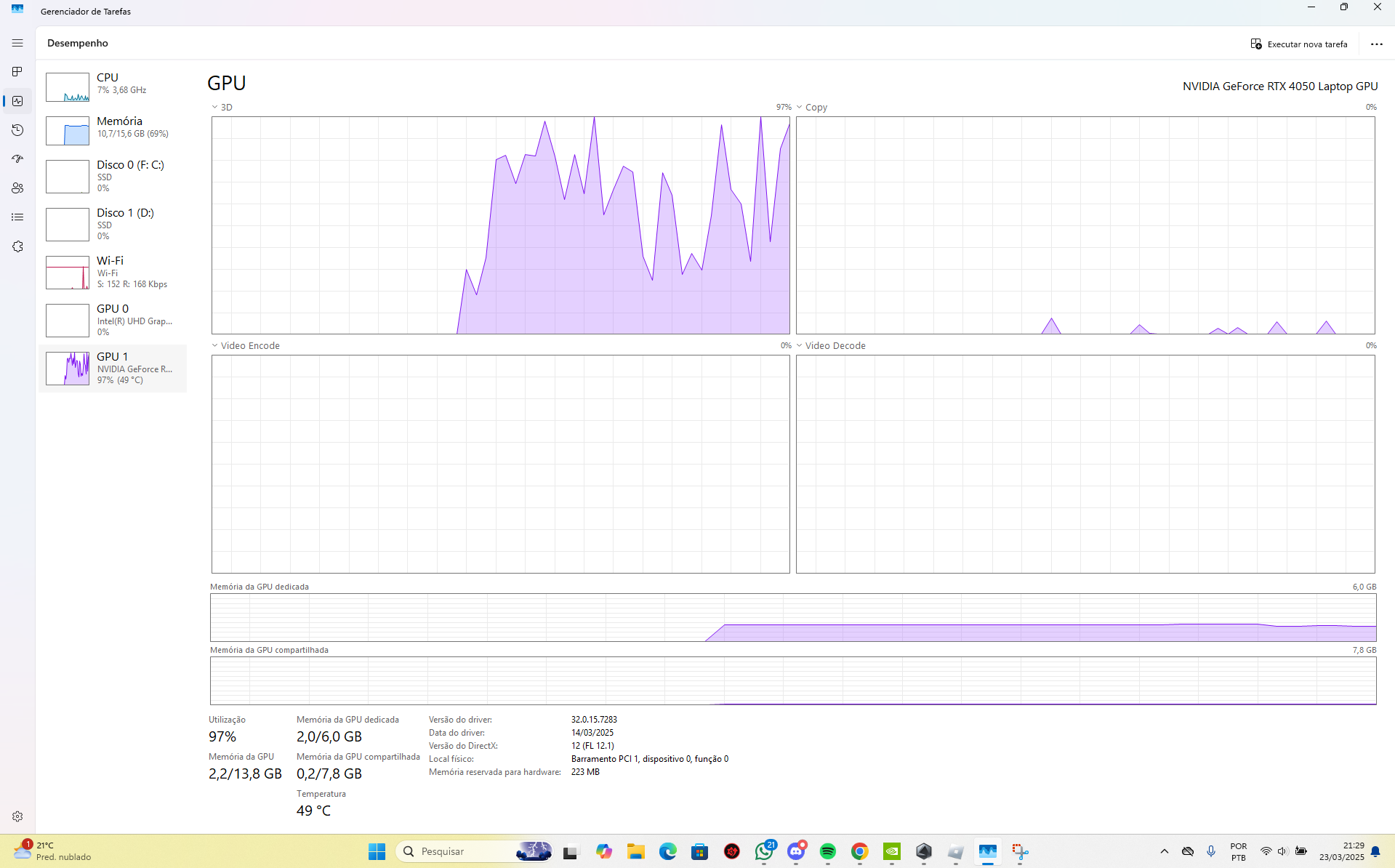Click the 12 (FL 12.1) DirectX version value

click(x=592, y=746)
